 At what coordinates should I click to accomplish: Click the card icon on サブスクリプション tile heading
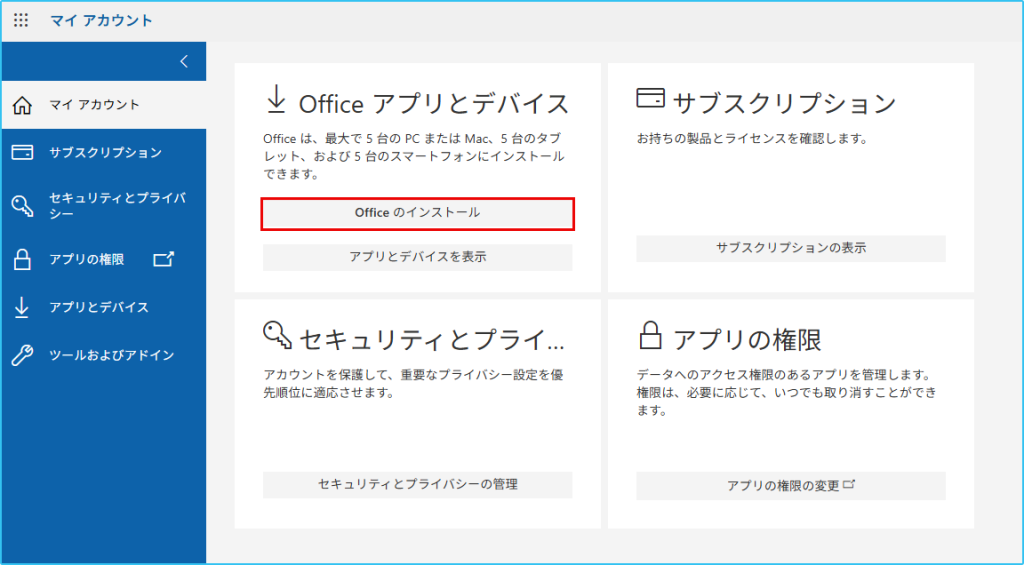coord(650,98)
